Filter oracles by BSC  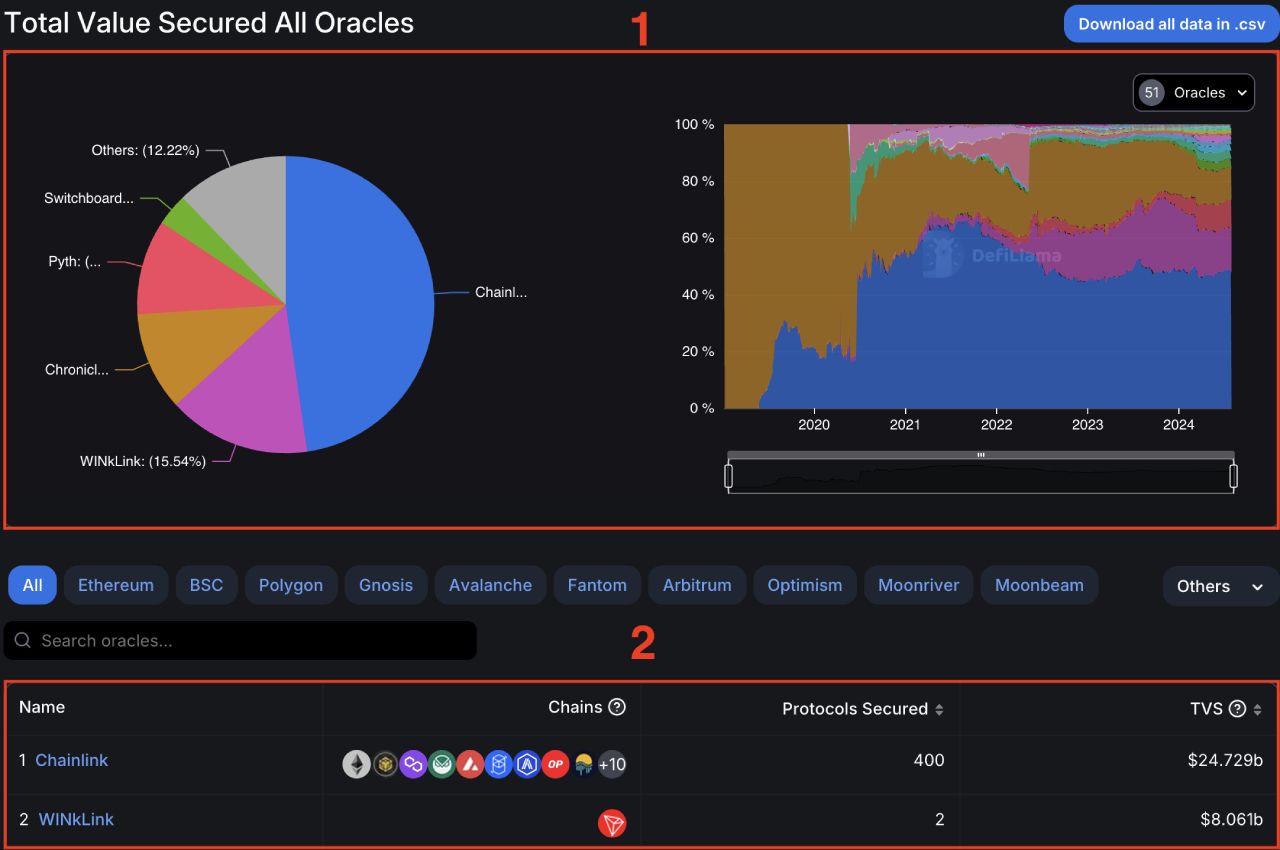(206, 585)
